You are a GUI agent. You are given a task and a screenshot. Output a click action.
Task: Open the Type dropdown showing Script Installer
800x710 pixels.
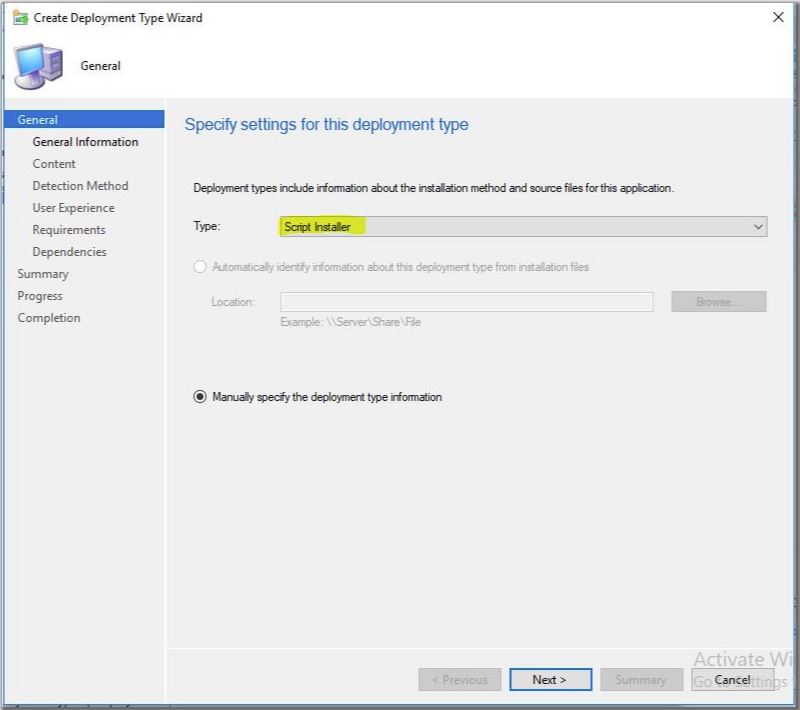[x=523, y=226]
